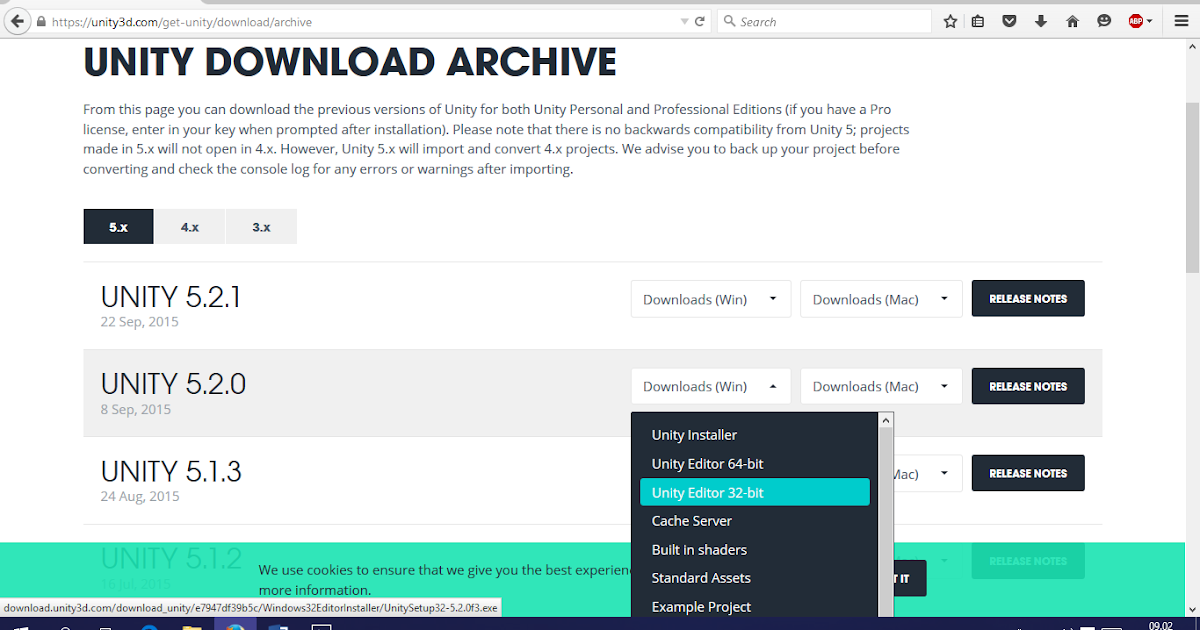This screenshot has width=1200, height=630.
Task: Go to the browser home page icon
Action: [1072, 21]
